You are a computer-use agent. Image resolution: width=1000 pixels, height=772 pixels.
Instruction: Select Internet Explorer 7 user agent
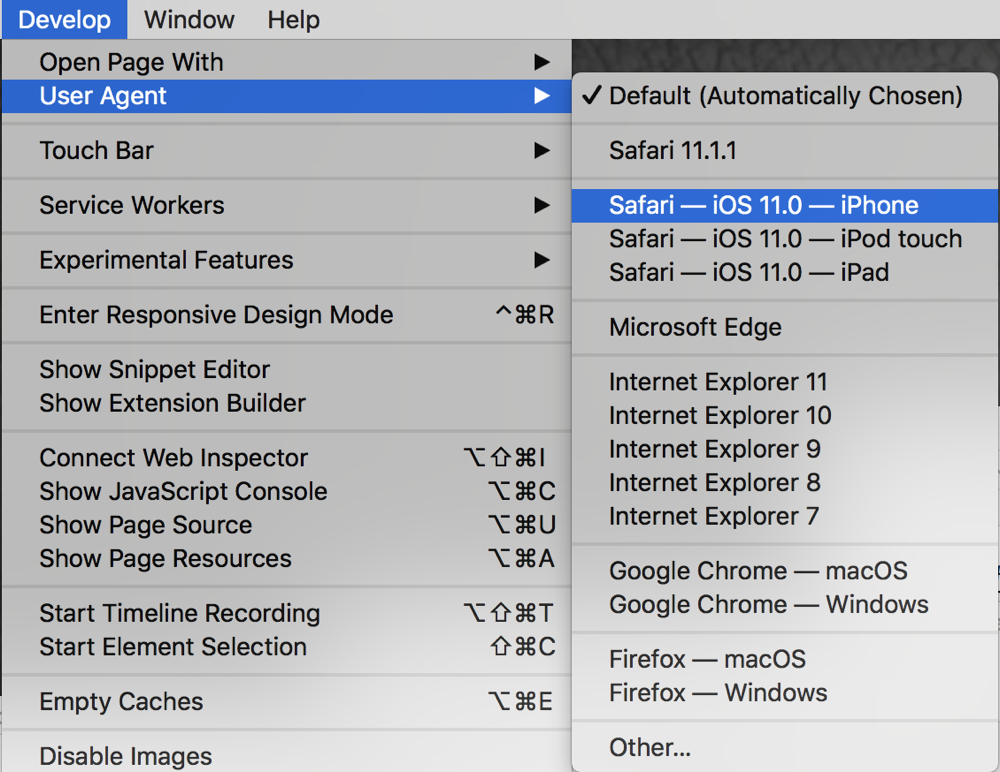tap(785, 516)
